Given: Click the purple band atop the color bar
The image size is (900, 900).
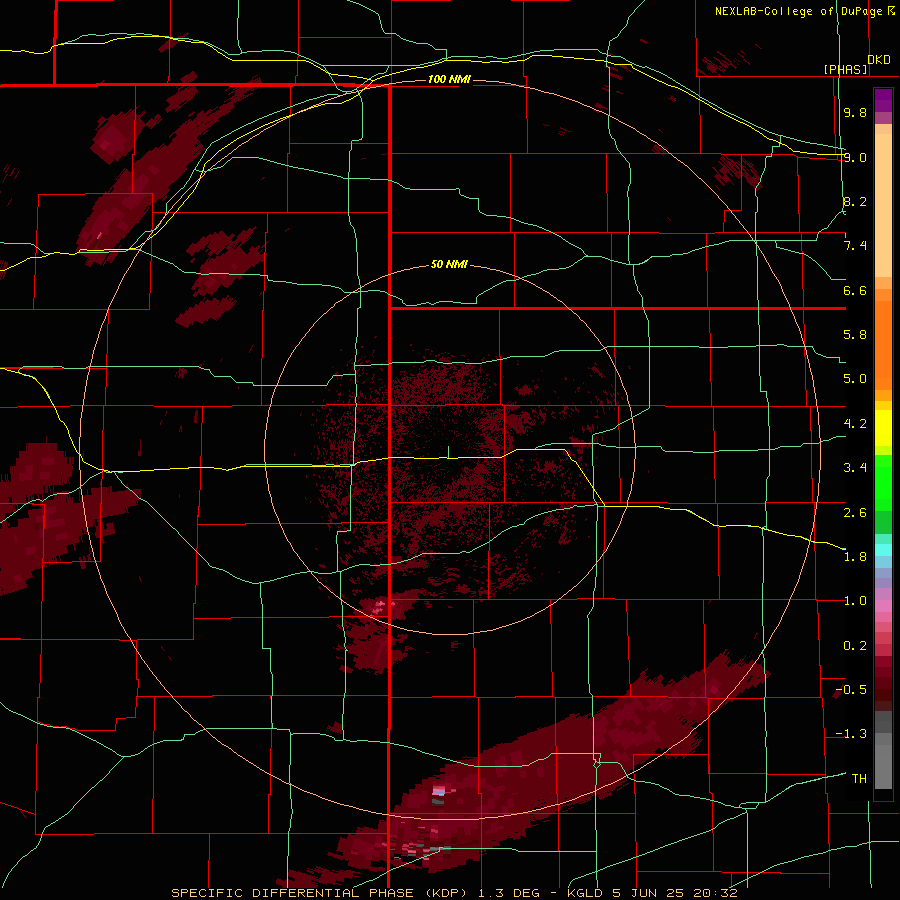Looking at the screenshot, I should pyautogui.click(x=883, y=100).
